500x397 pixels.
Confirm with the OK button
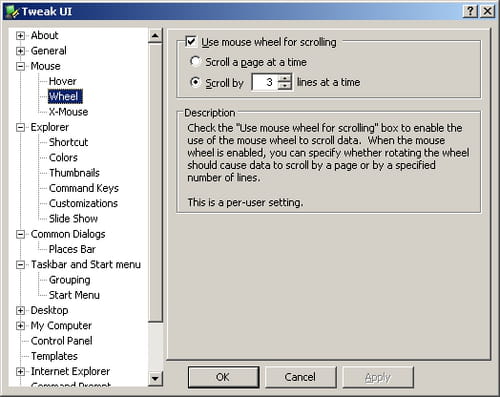(223, 377)
